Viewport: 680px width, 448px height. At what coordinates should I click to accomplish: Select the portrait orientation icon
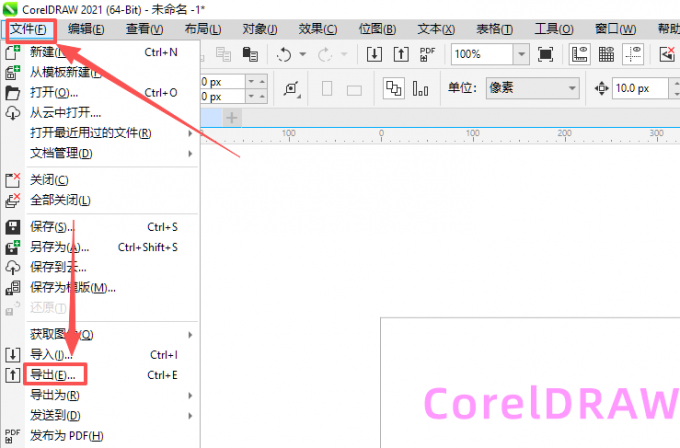point(327,89)
